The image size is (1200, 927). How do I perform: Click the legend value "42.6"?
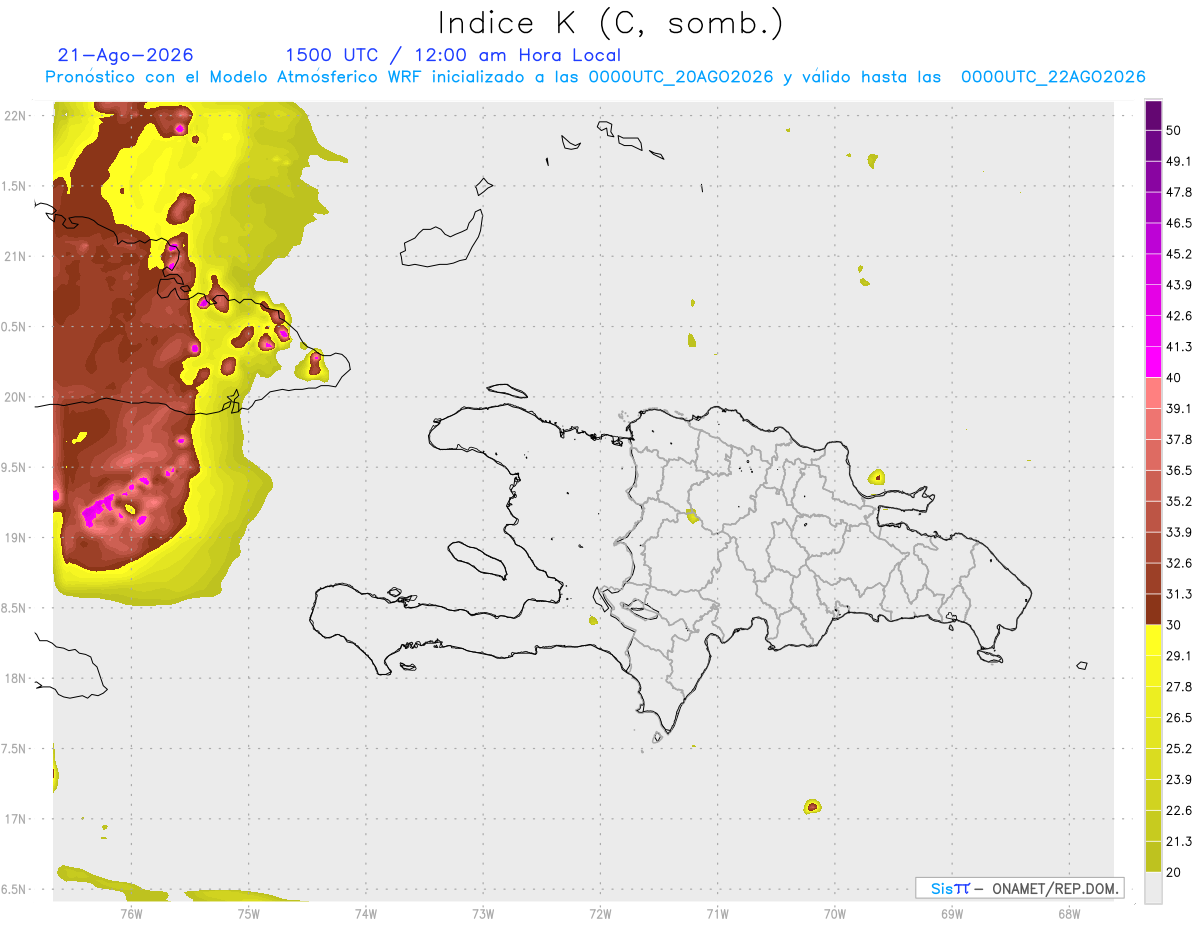pyautogui.click(x=1179, y=316)
